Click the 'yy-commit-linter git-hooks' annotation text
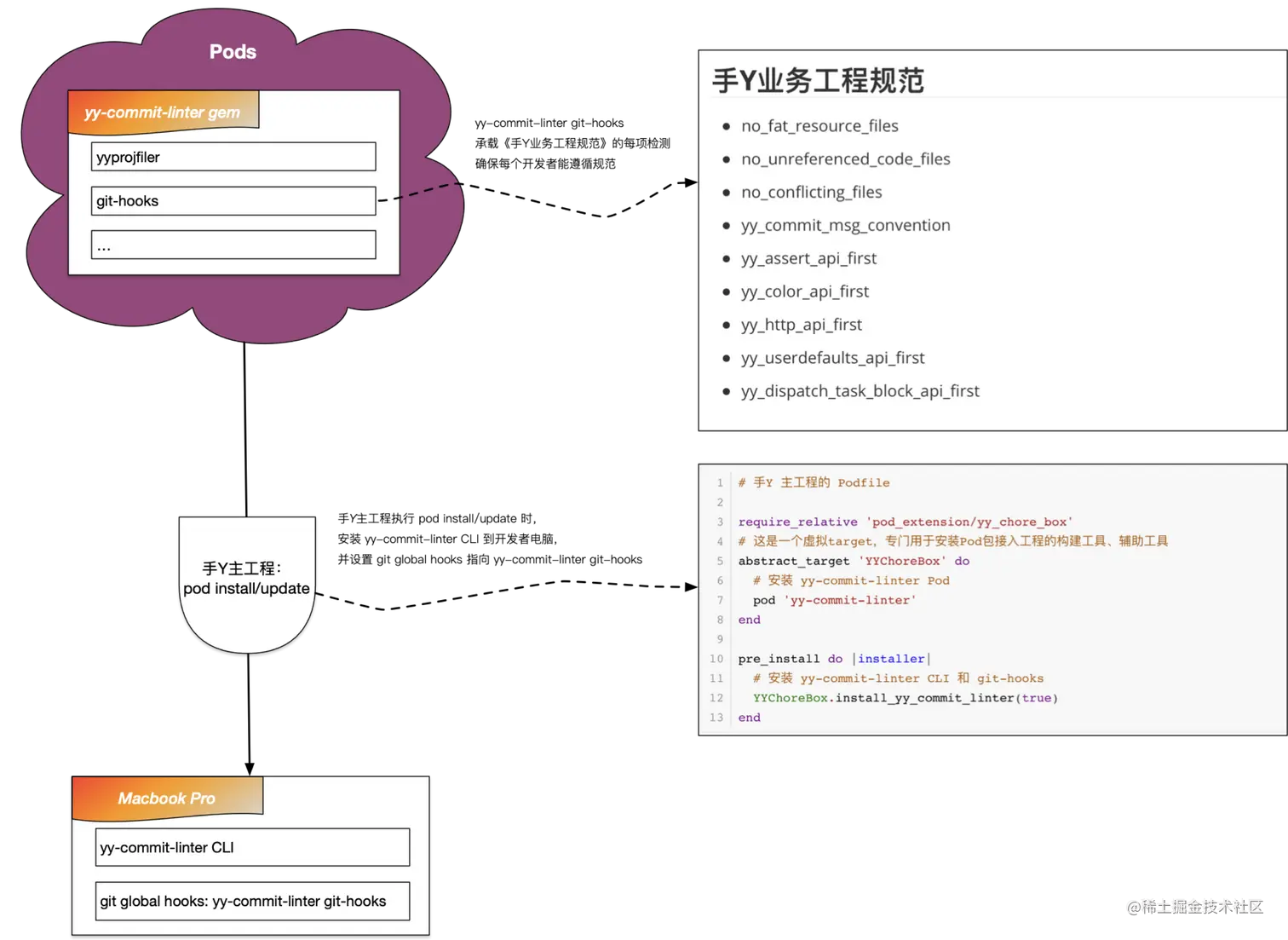The image size is (1288, 940). point(549,123)
